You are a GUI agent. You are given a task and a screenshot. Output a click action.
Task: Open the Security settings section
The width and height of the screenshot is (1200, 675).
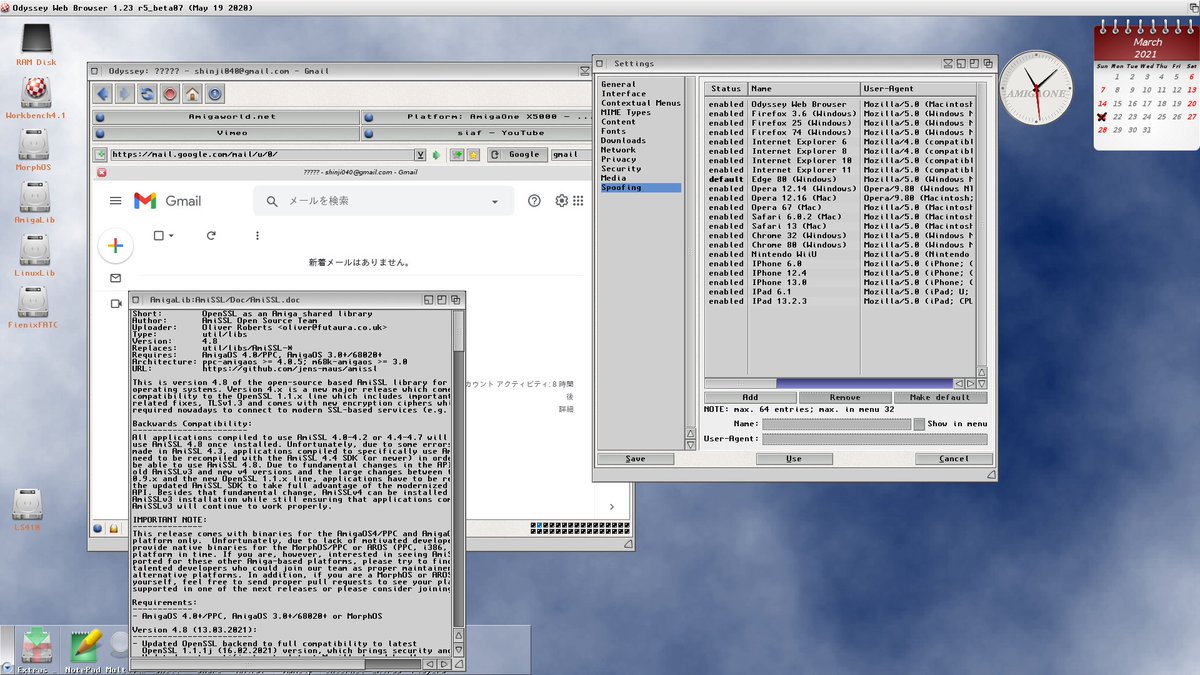pos(621,169)
